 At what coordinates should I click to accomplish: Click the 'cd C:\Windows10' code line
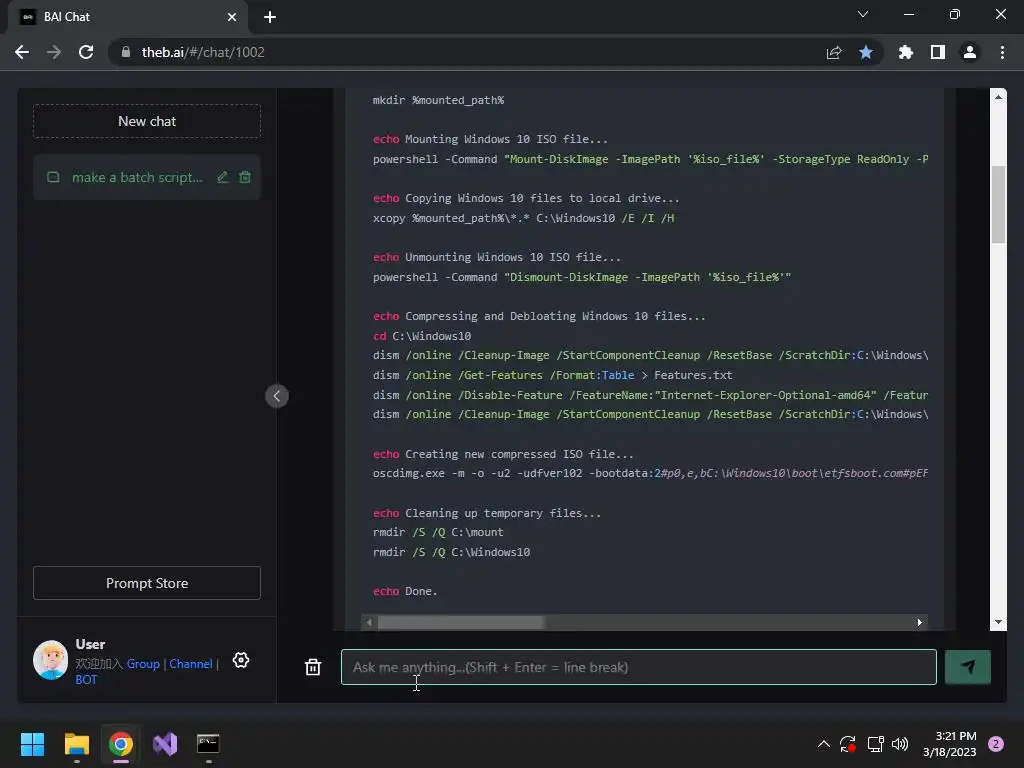(x=422, y=336)
